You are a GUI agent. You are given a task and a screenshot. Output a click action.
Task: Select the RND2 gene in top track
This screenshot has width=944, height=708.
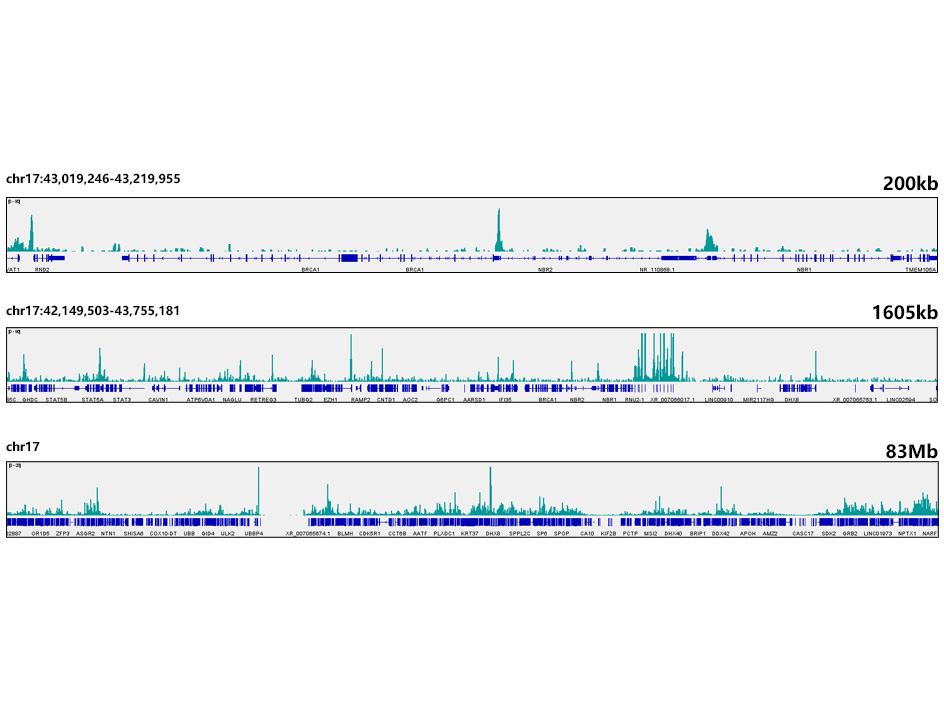(x=42, y=270)
